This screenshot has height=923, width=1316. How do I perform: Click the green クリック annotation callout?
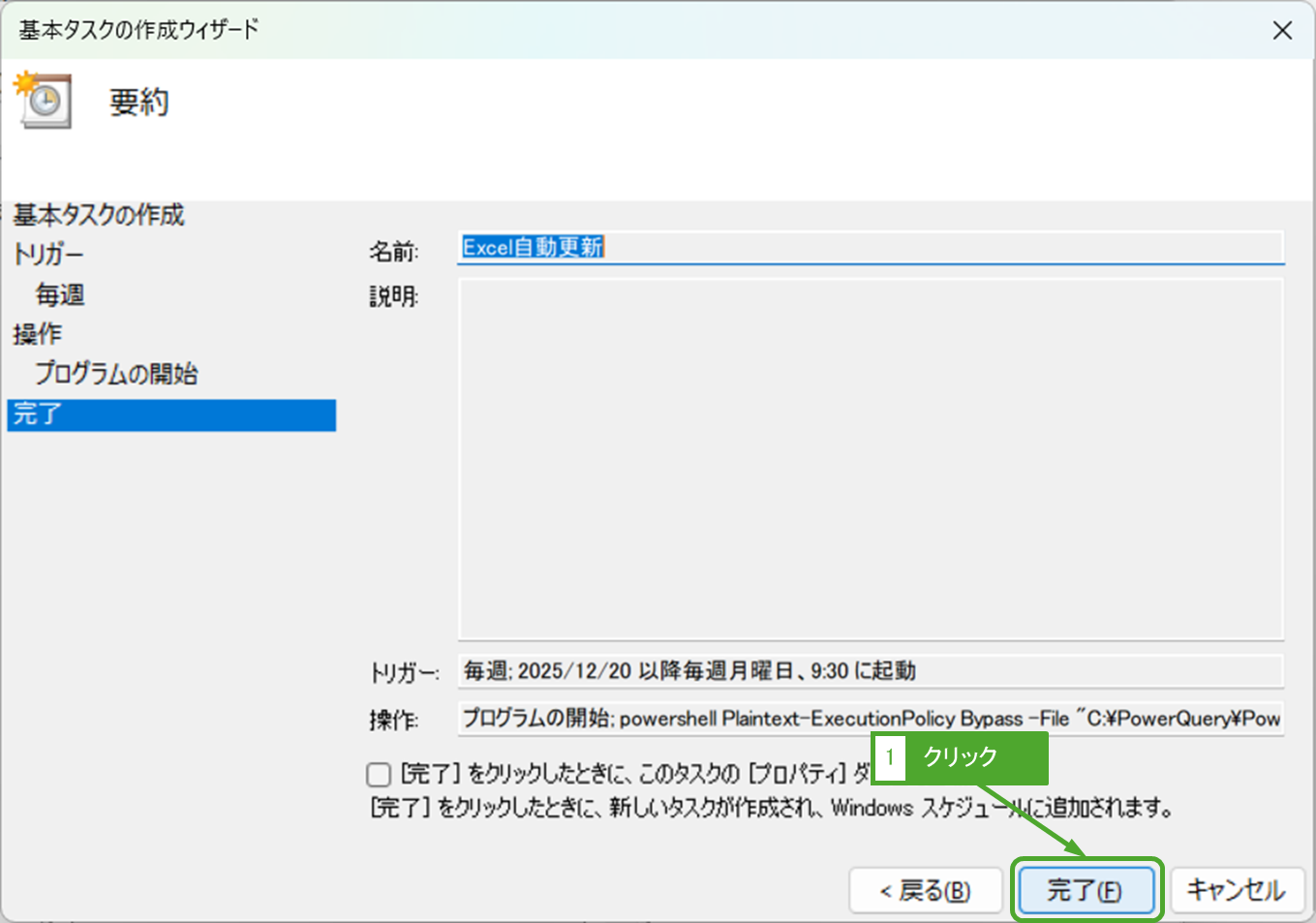click(975, 757)
